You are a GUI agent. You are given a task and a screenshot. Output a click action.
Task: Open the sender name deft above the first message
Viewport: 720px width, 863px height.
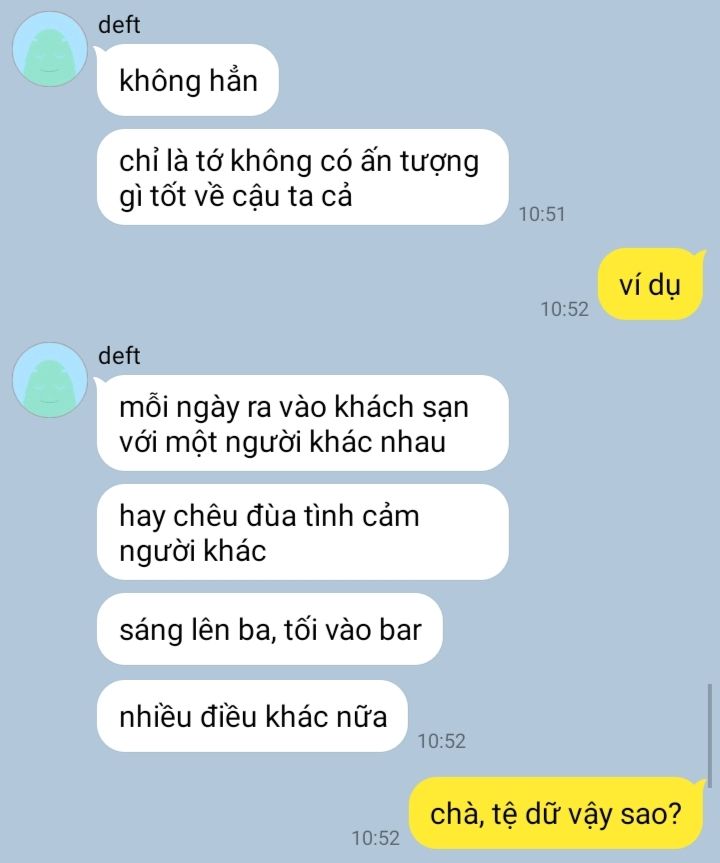click(x=119, y=25)
